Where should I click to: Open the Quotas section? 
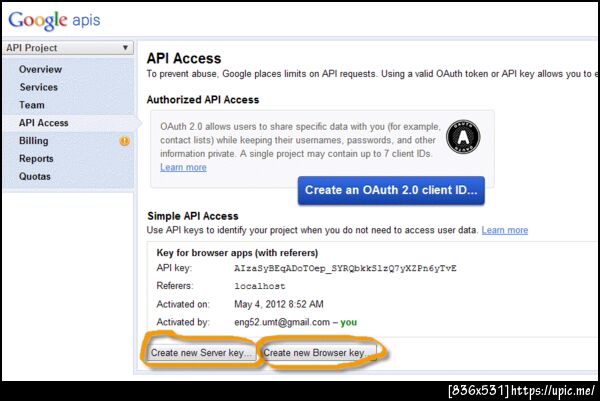point(35,176)
